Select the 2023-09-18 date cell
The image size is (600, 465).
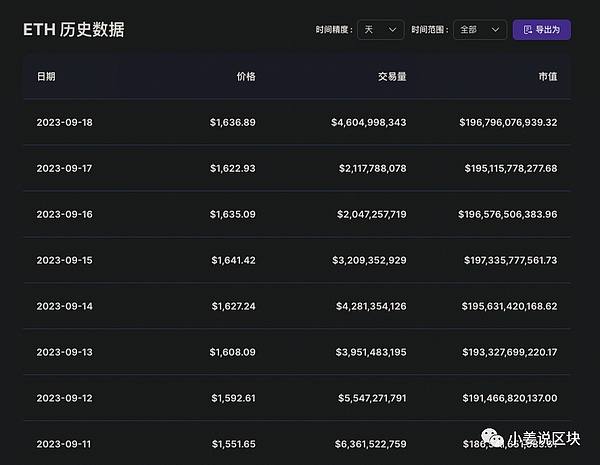point(64,123)
